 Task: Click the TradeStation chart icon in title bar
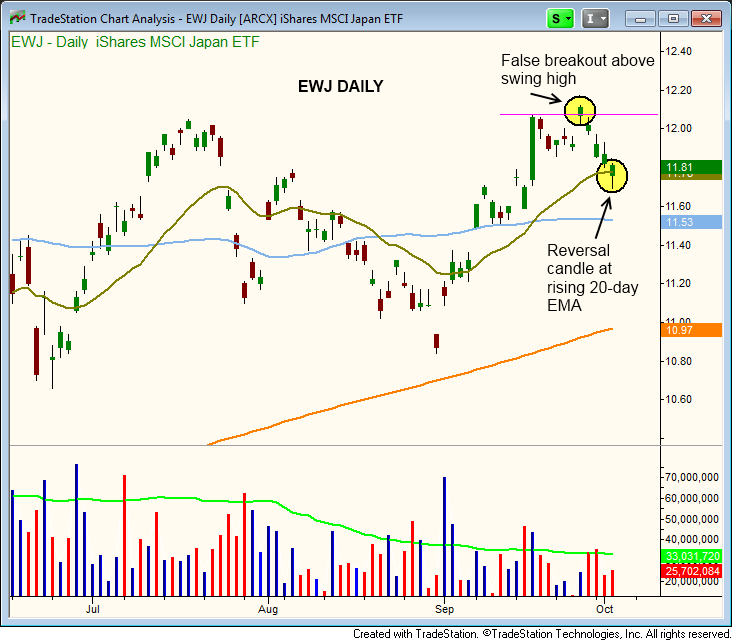click(17, 18)
